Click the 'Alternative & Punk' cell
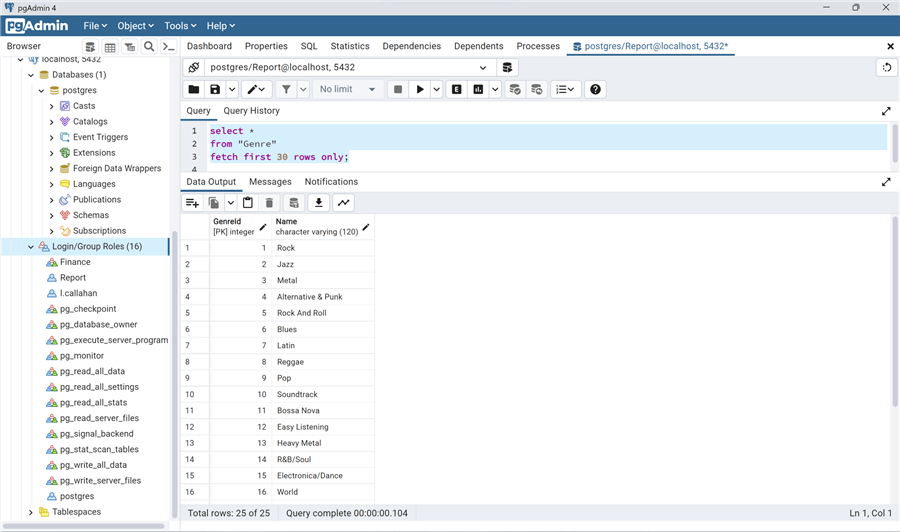Image resolution: width=900 pixels, height=532 pixels. tap(323, 297)
